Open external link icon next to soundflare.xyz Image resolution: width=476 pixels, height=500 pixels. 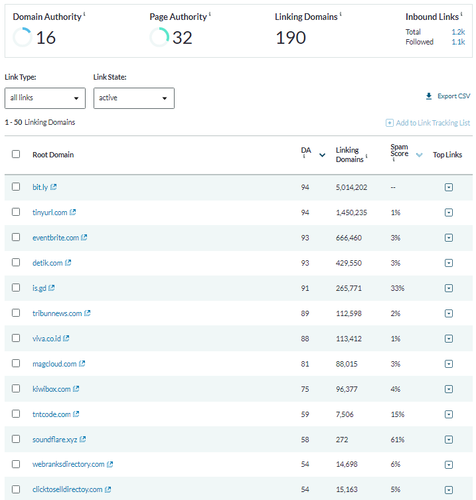click(83, 439)
